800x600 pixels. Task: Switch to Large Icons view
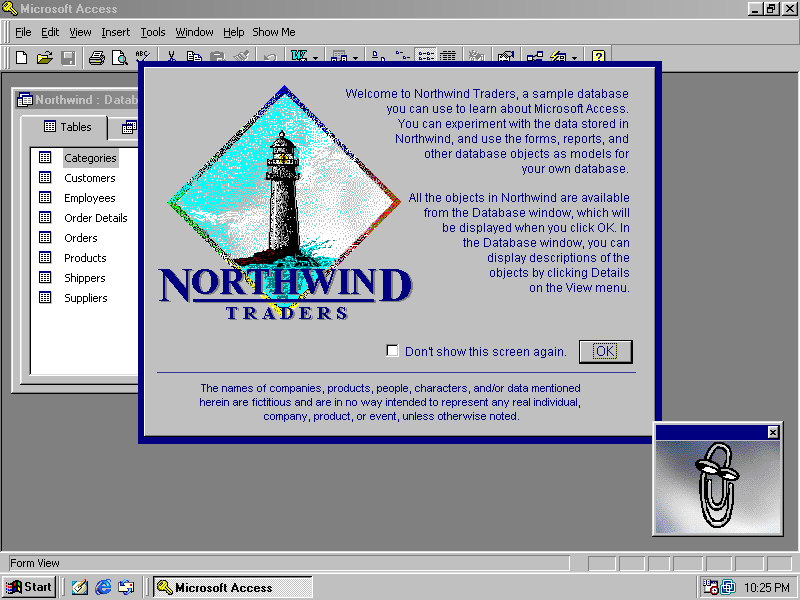pos(379,56)
